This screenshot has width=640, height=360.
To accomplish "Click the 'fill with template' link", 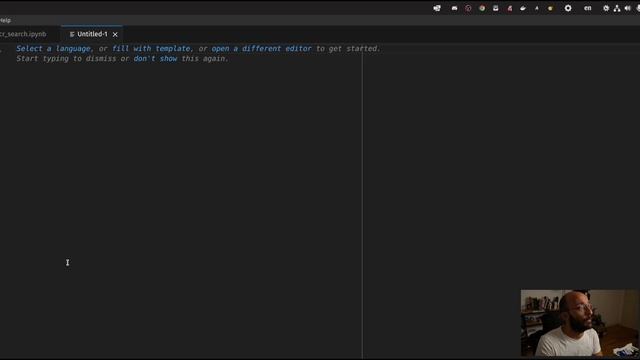I will coord(151,49).
